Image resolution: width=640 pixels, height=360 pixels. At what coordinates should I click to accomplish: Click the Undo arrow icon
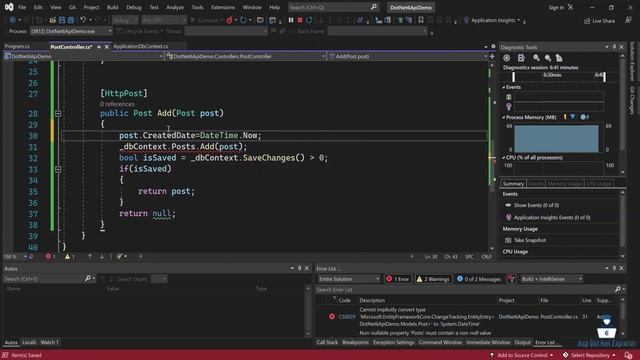coord(83,20)
